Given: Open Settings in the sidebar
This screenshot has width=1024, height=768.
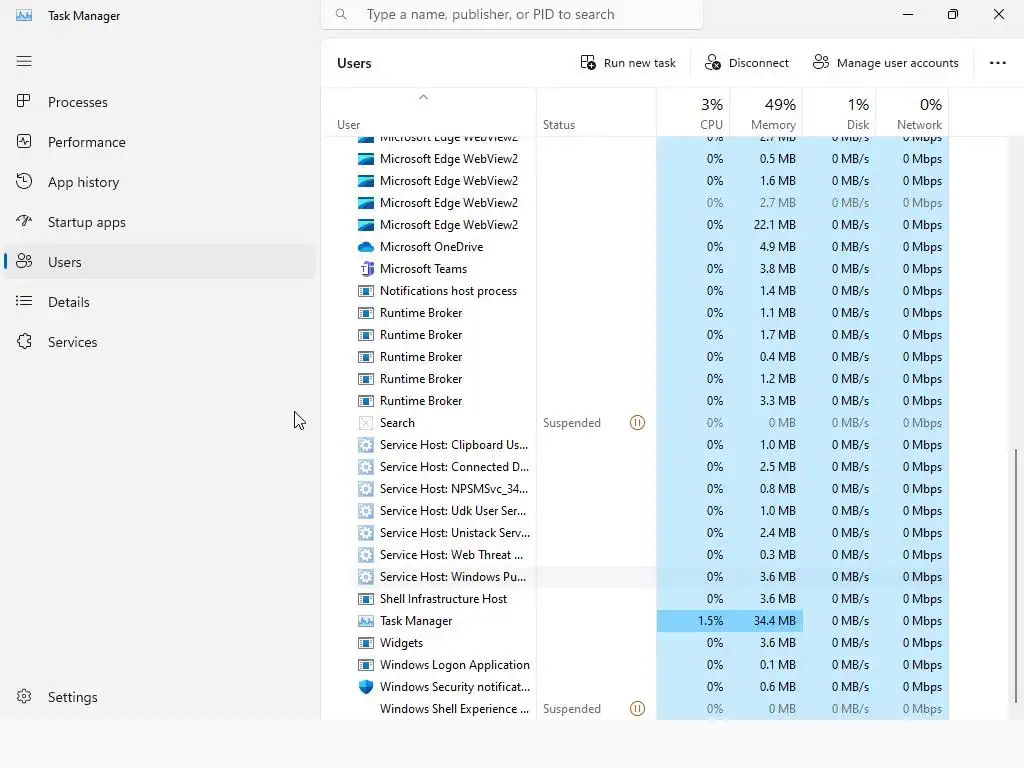Looking at the screenshot, I should [159, 697].
